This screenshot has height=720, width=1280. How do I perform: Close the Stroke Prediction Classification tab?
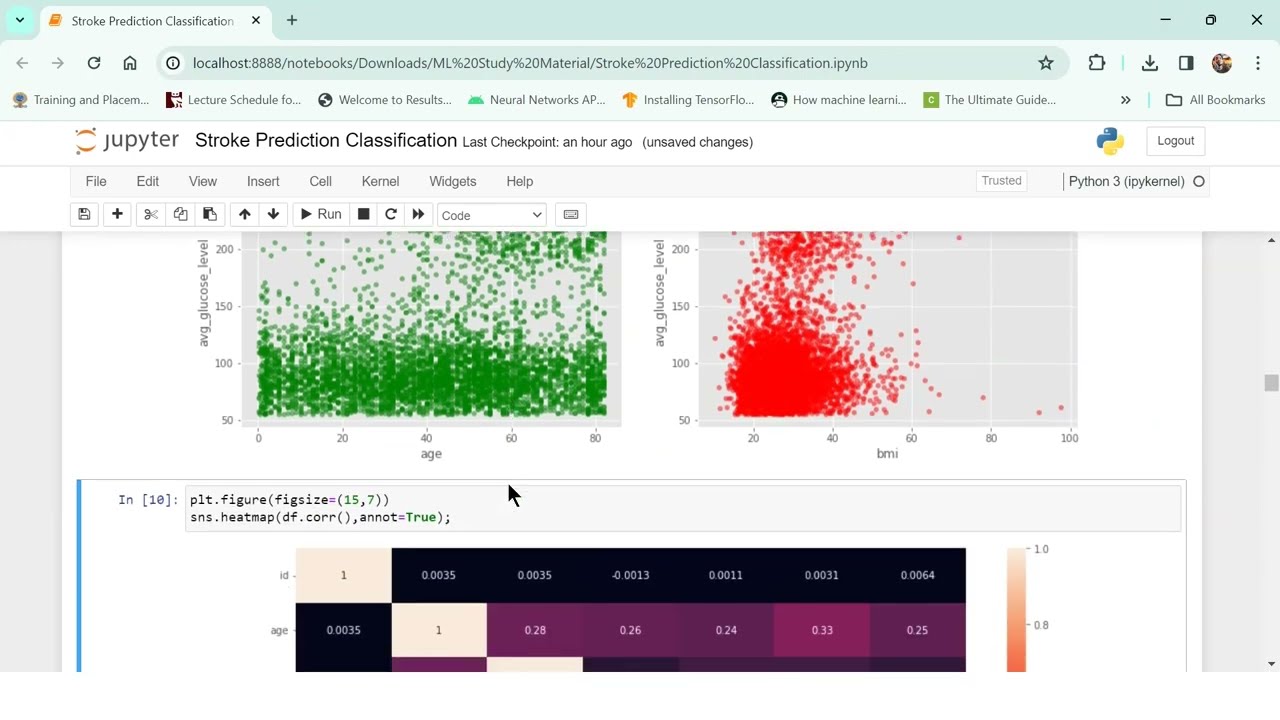(256, 20)
